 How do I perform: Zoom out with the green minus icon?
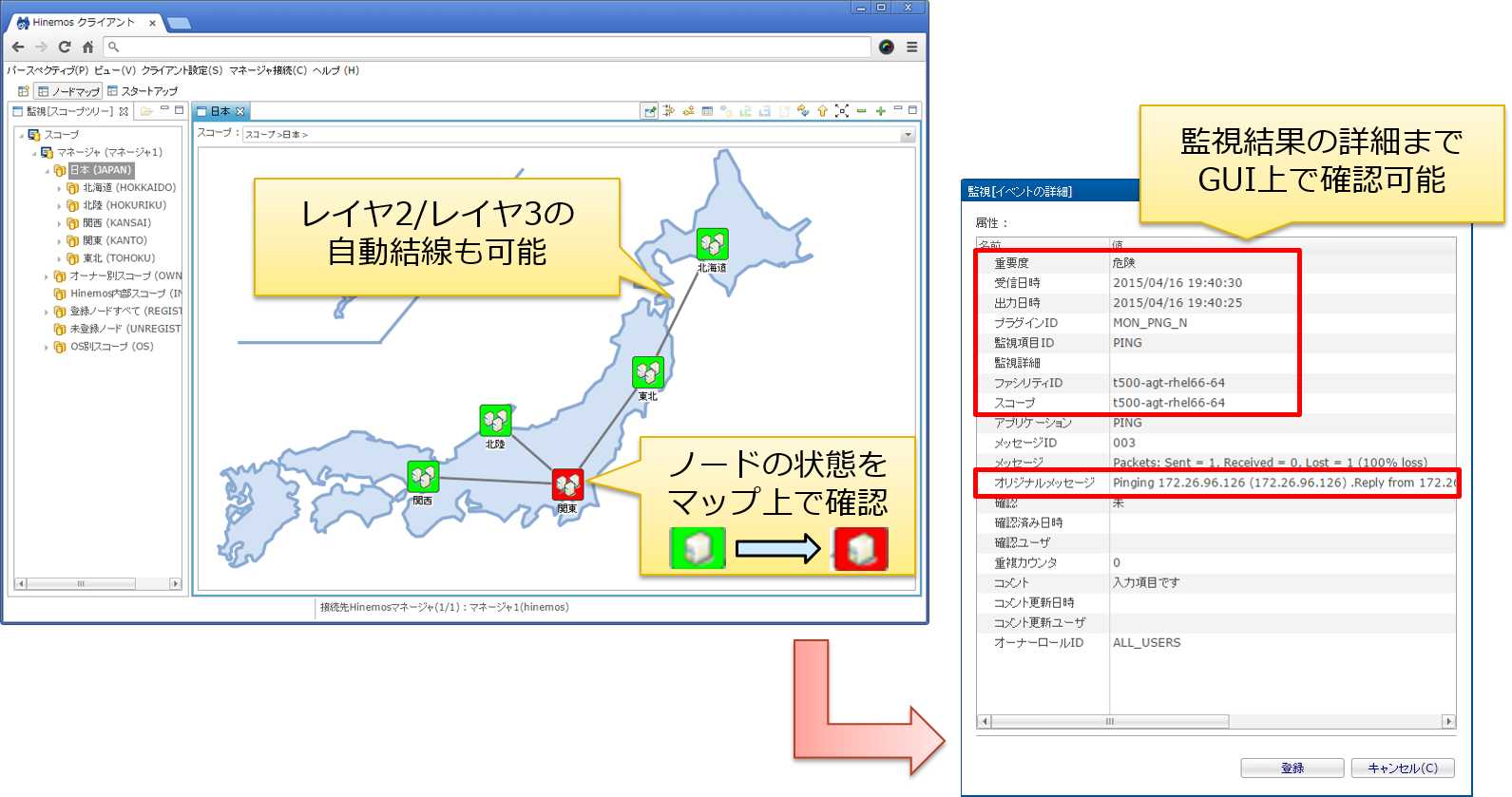[861, 111]
